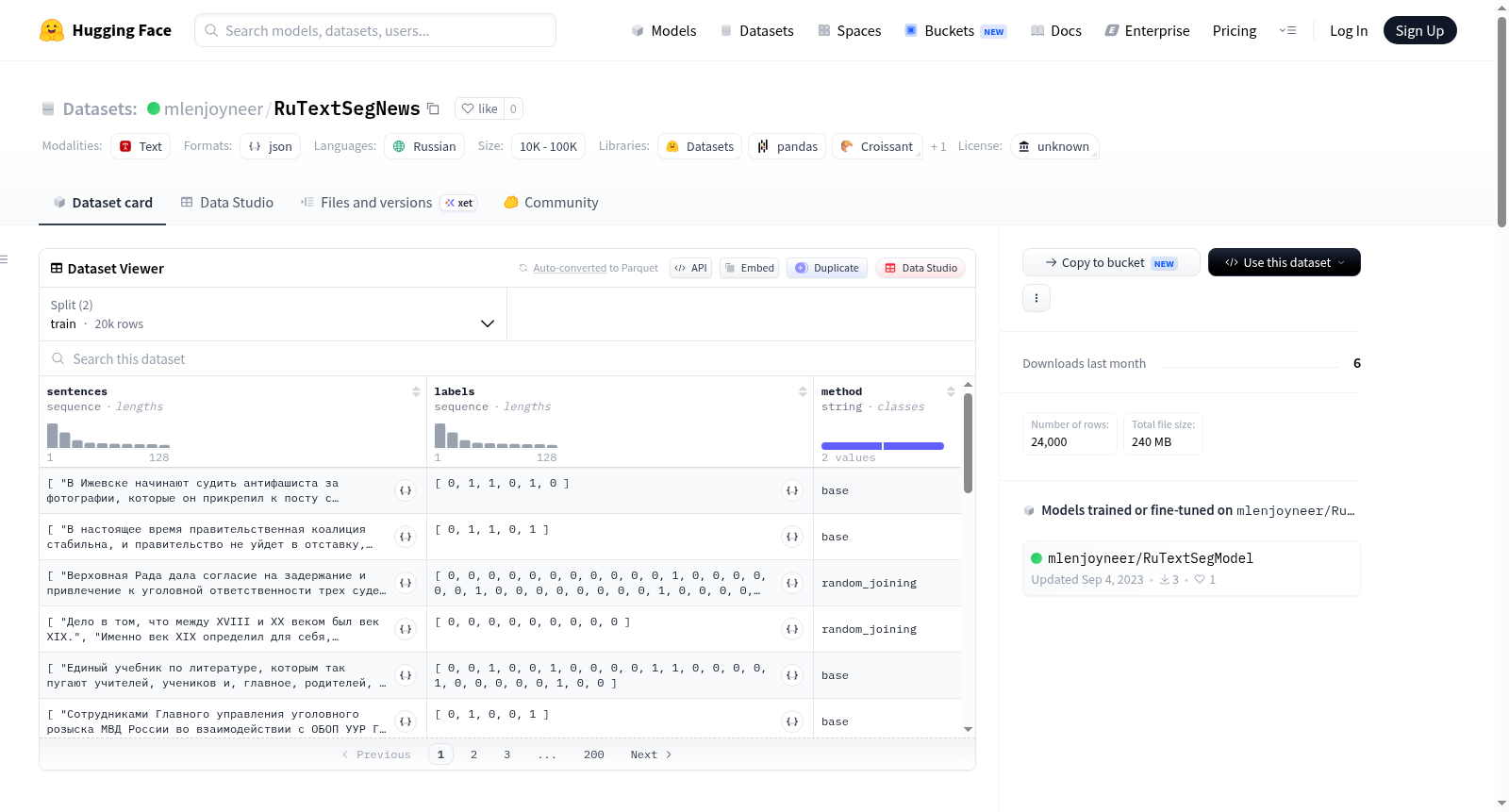
Task: Click the Embed button
Action: click(749, 268)
